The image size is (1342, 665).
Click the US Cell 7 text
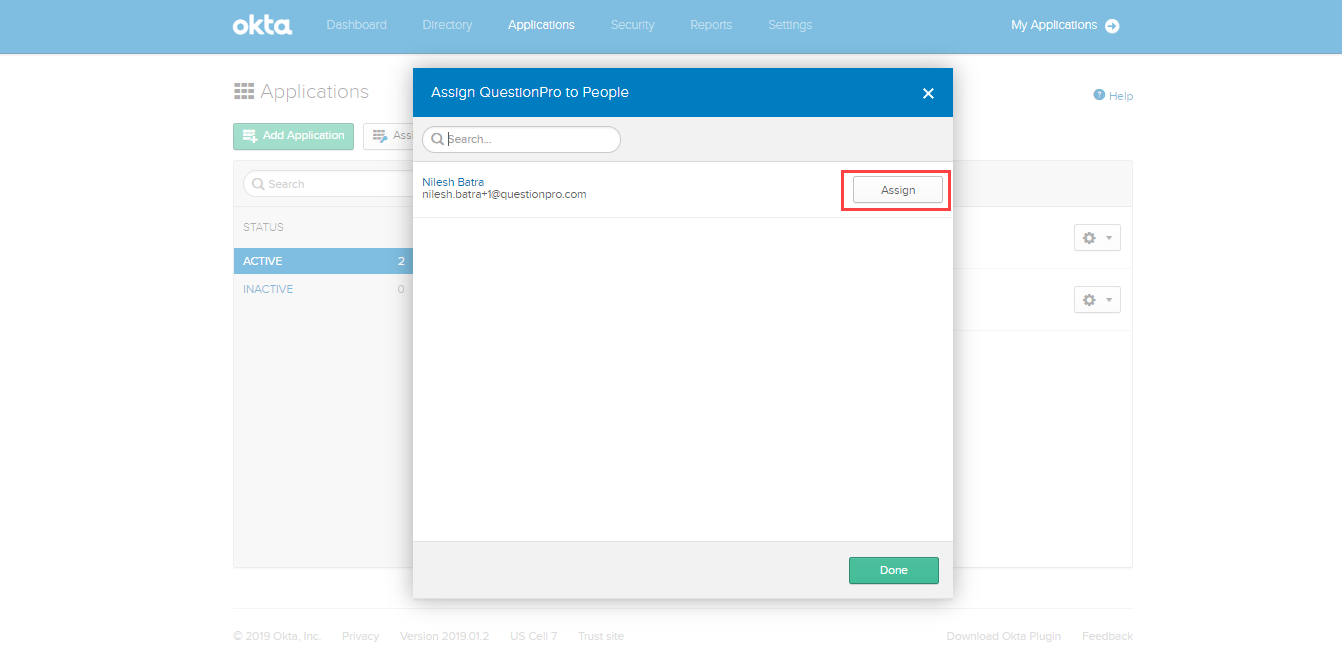(x=533, y=636)
